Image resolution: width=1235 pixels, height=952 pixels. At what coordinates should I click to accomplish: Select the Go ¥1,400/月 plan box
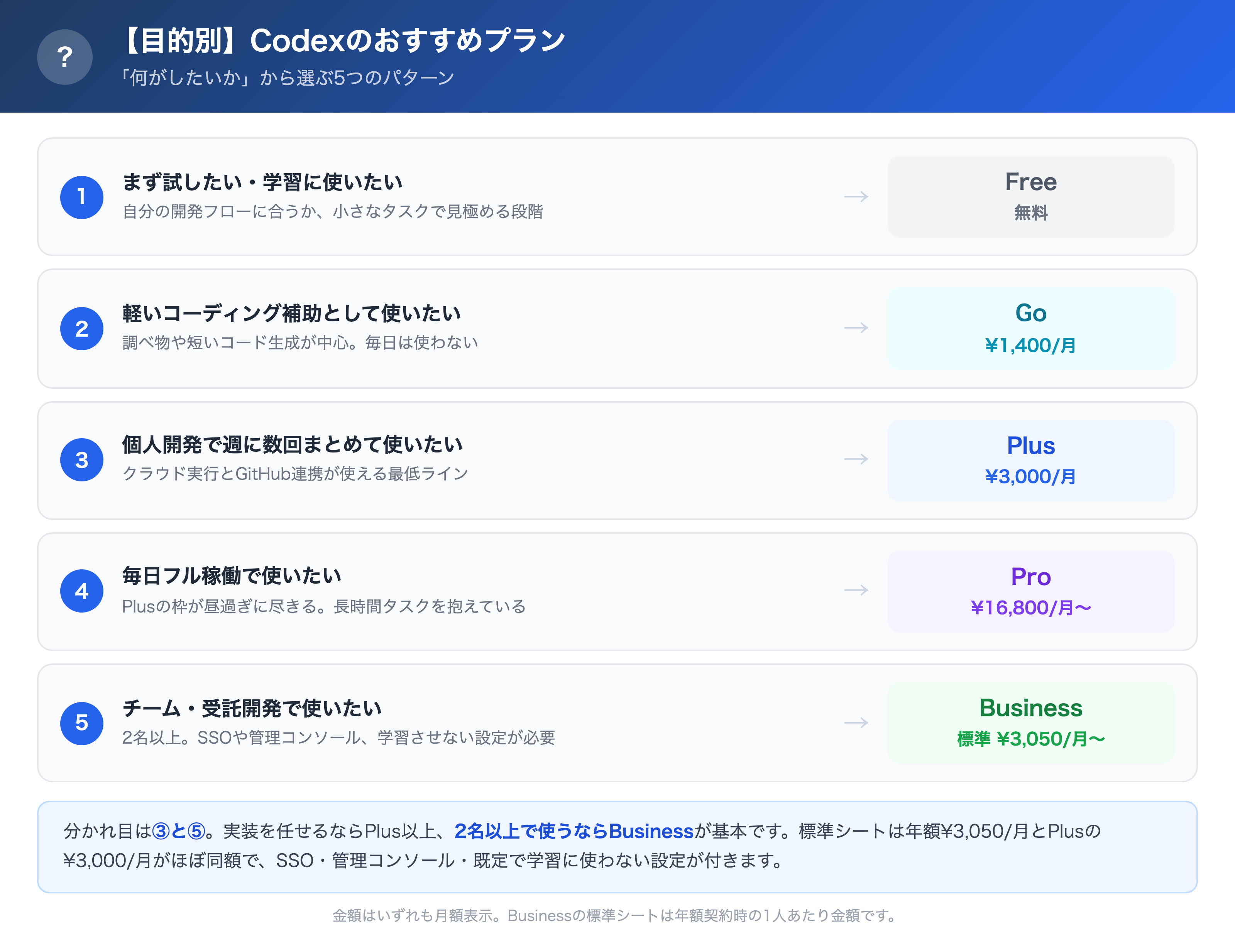coord(1030,328)
